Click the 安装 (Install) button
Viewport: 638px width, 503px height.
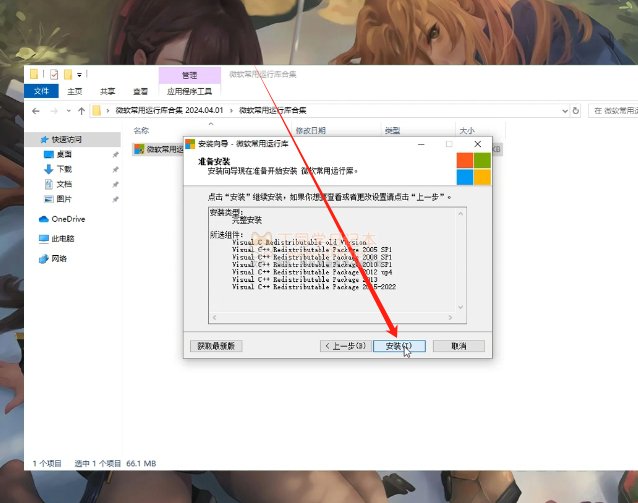pyautogui.click(x=399, y=346)
